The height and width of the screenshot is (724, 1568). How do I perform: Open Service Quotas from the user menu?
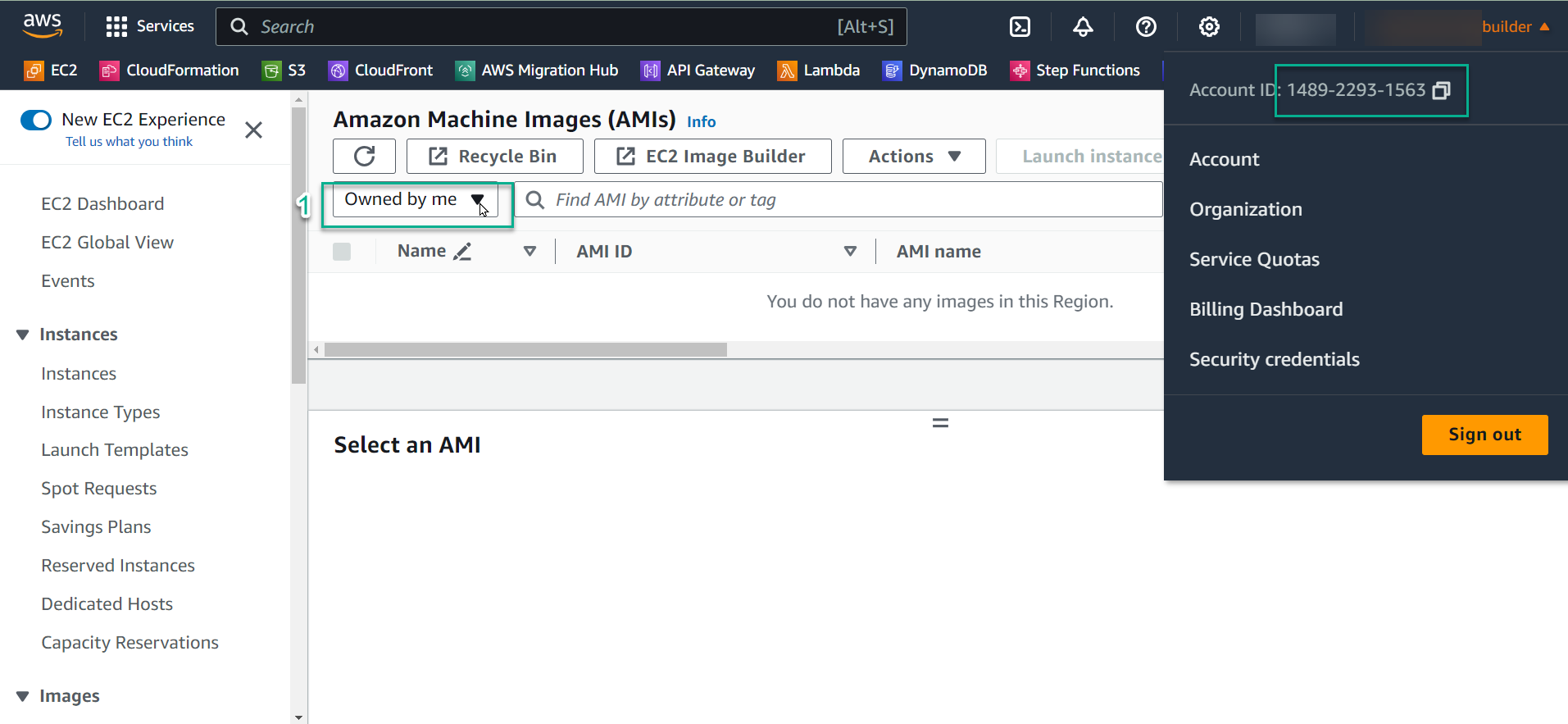coord(1254,260)
